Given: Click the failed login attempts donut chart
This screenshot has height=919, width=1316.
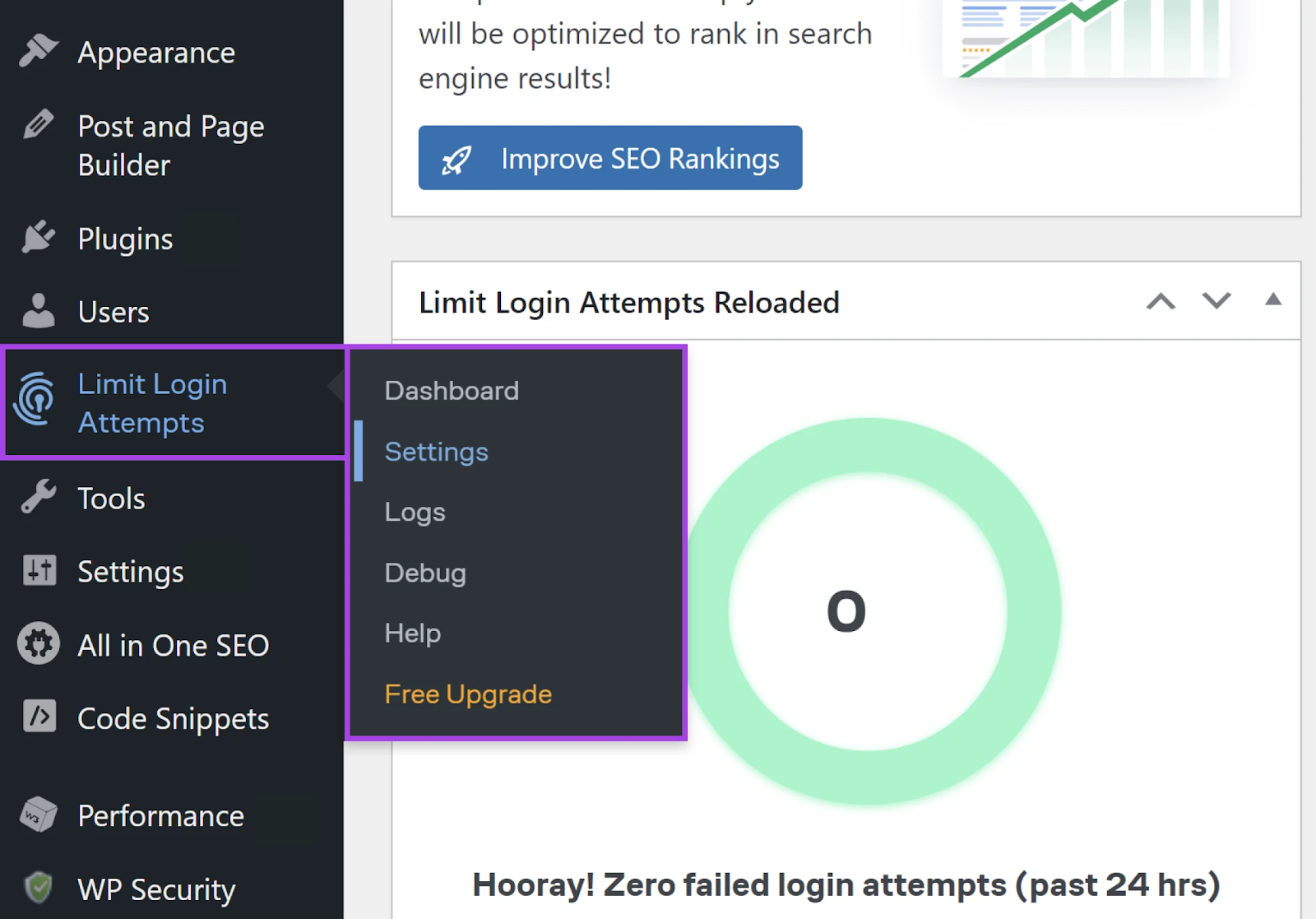Looking at the screenshot, I should (x=869, y=611).
